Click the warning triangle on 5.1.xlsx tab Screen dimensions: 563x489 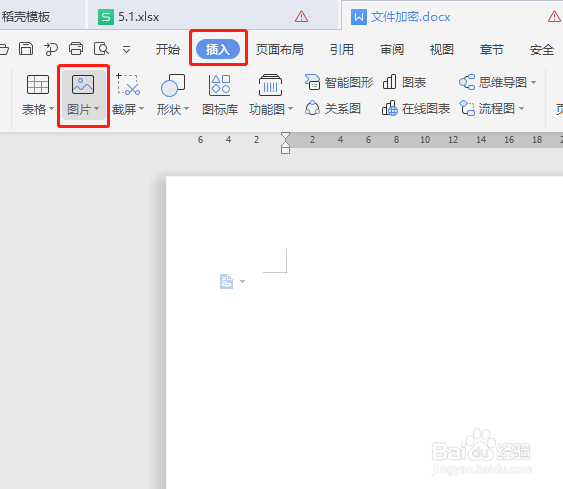pyautogui.click(x=301, y=16)
